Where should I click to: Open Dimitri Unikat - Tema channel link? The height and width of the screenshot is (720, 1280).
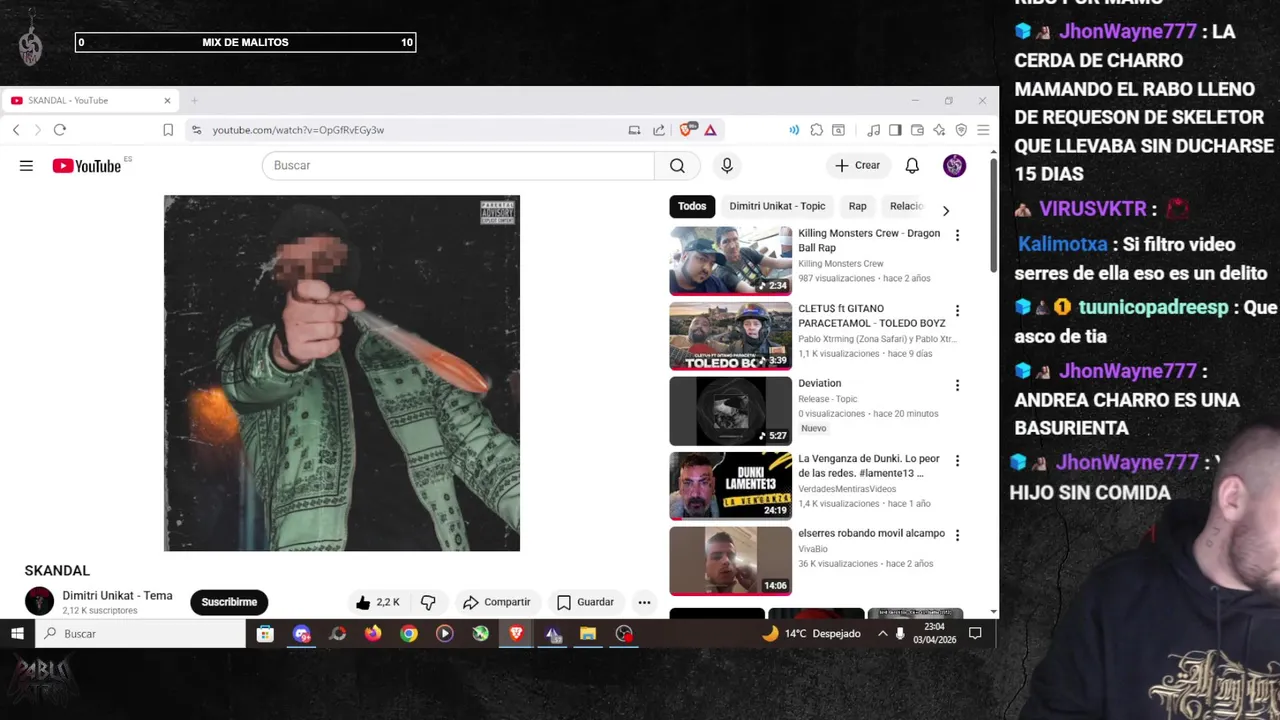tap(117, 595)
